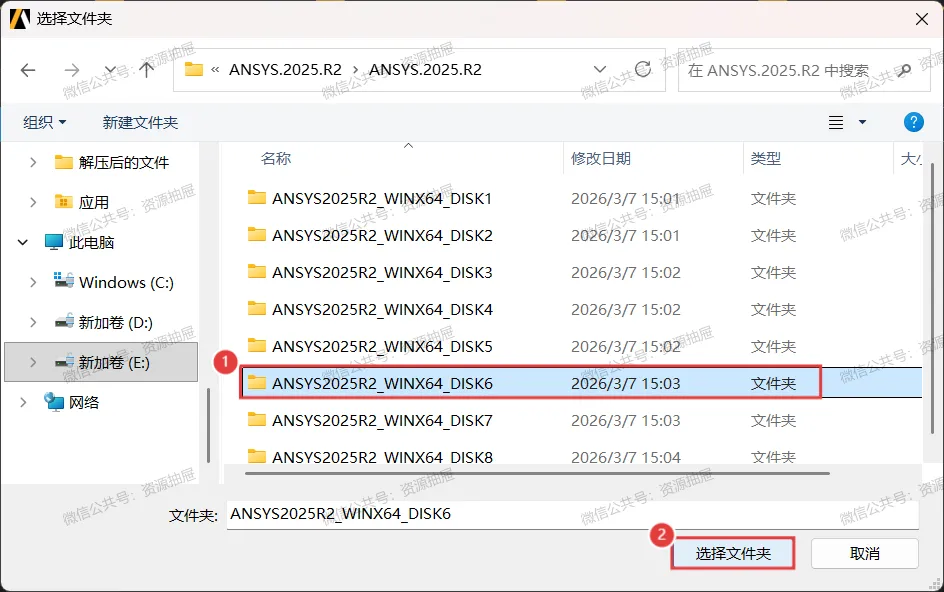This screenshot has height=592, width=944.
Task: Click the Forward navigation arrow
Action: (72, 70)
